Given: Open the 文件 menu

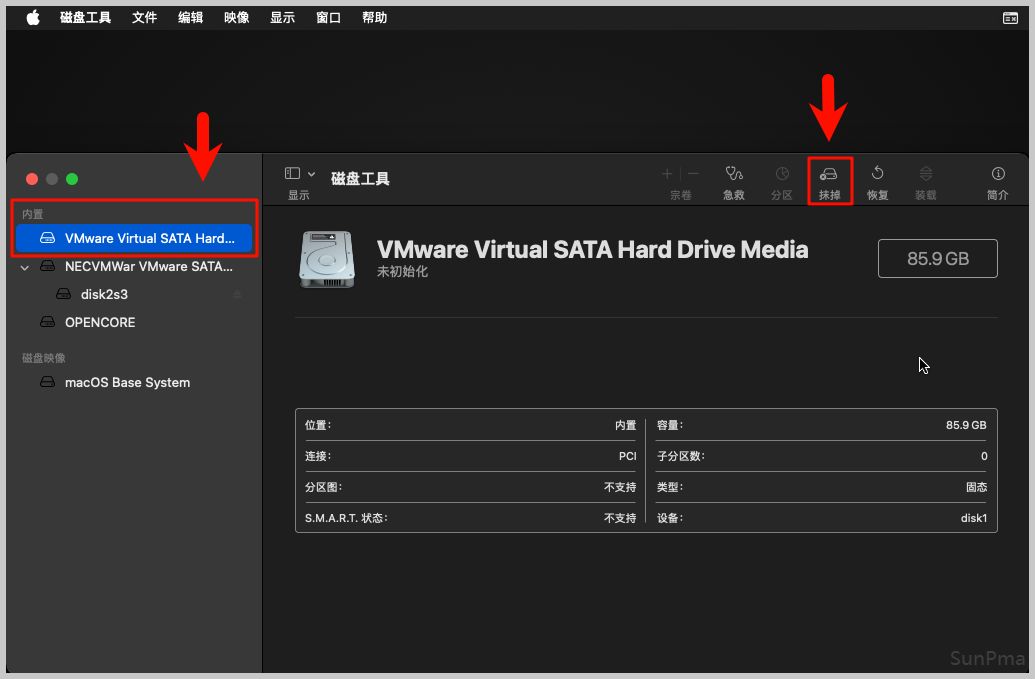Looking at the screenshot, I should (144, 18).
